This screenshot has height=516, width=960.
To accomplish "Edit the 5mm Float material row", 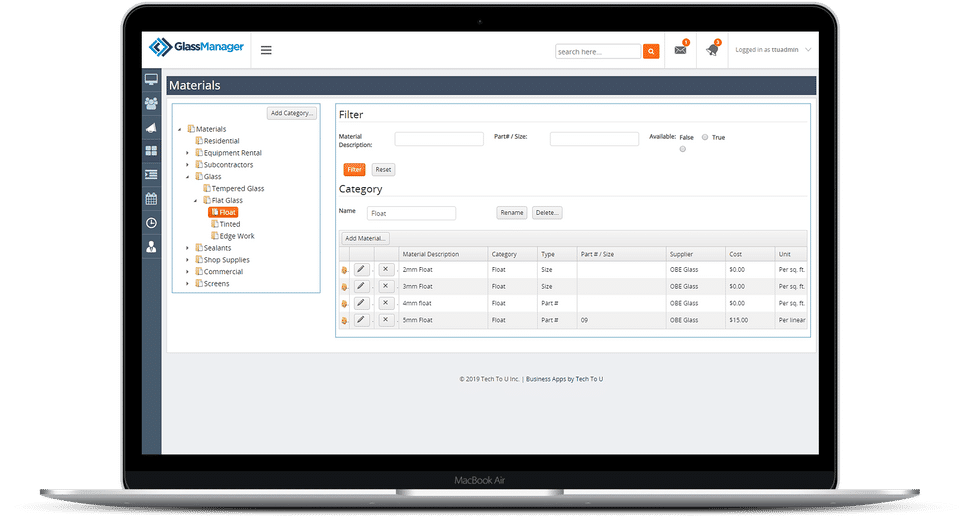I will point(361,320).
